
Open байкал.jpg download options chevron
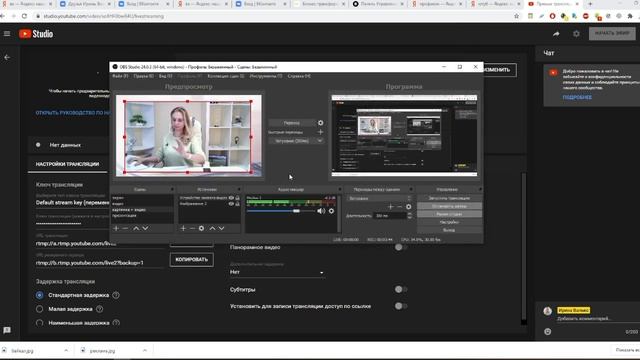(66, 351)
